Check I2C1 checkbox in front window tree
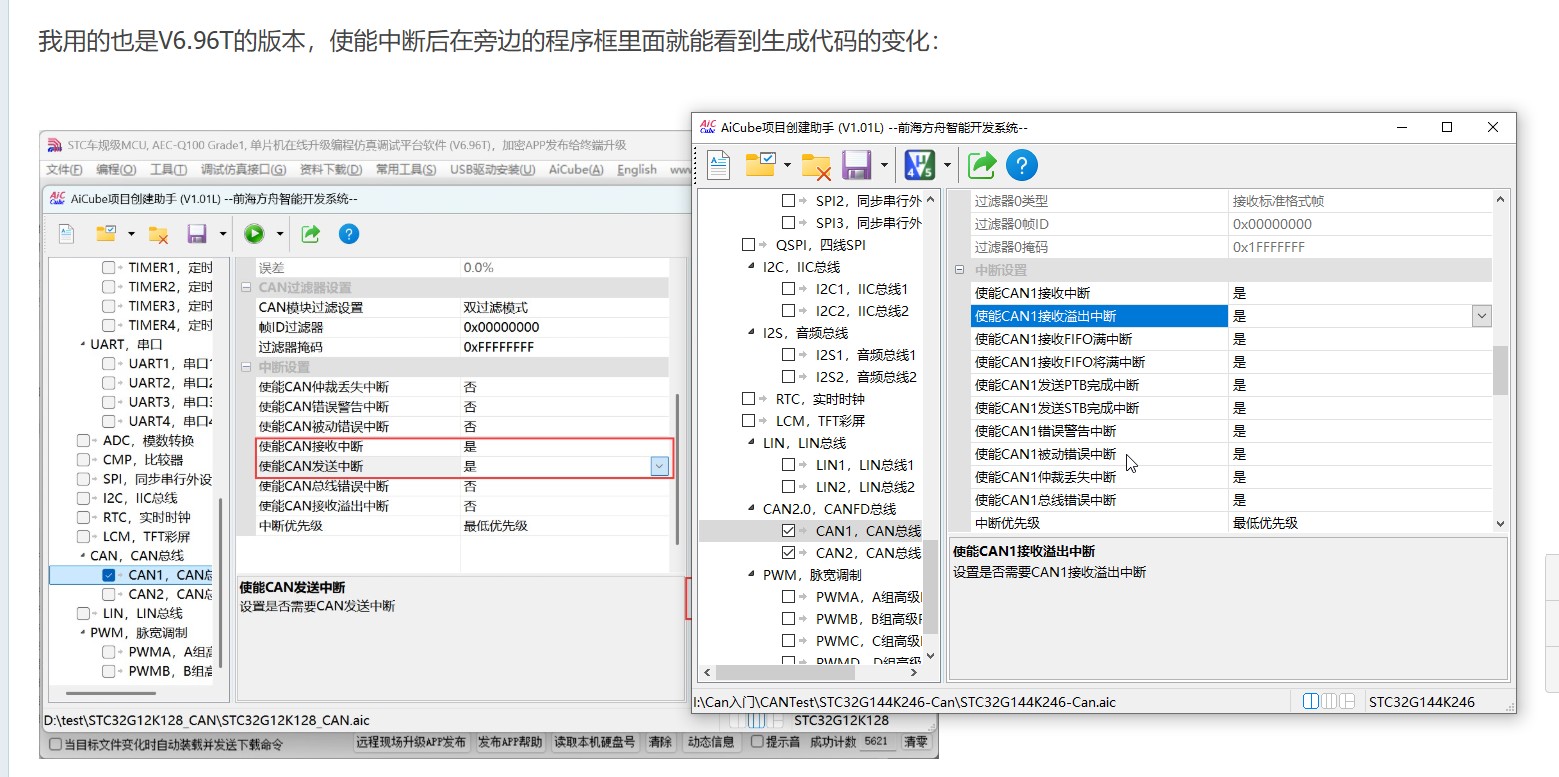 click(788, 289)
